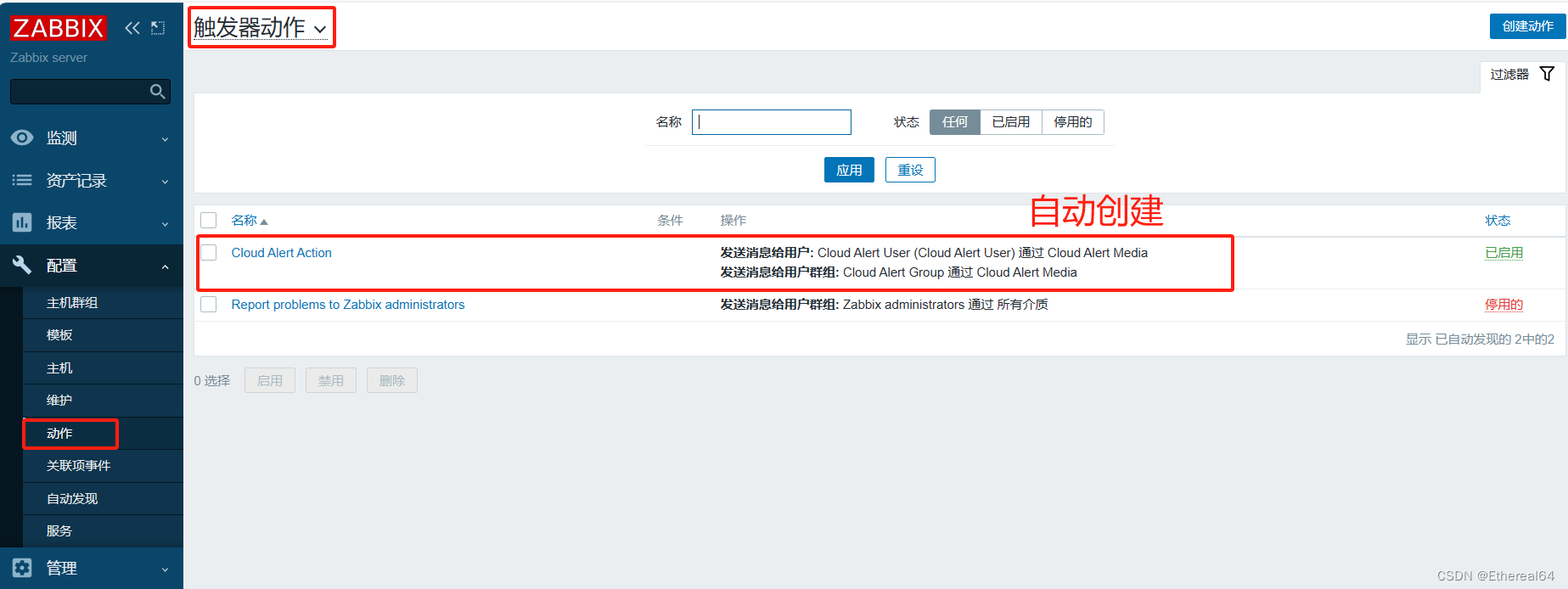Click the Cloud Alert Group operation text
Viewport: 1568px width, 589px height.
(898, 272)
